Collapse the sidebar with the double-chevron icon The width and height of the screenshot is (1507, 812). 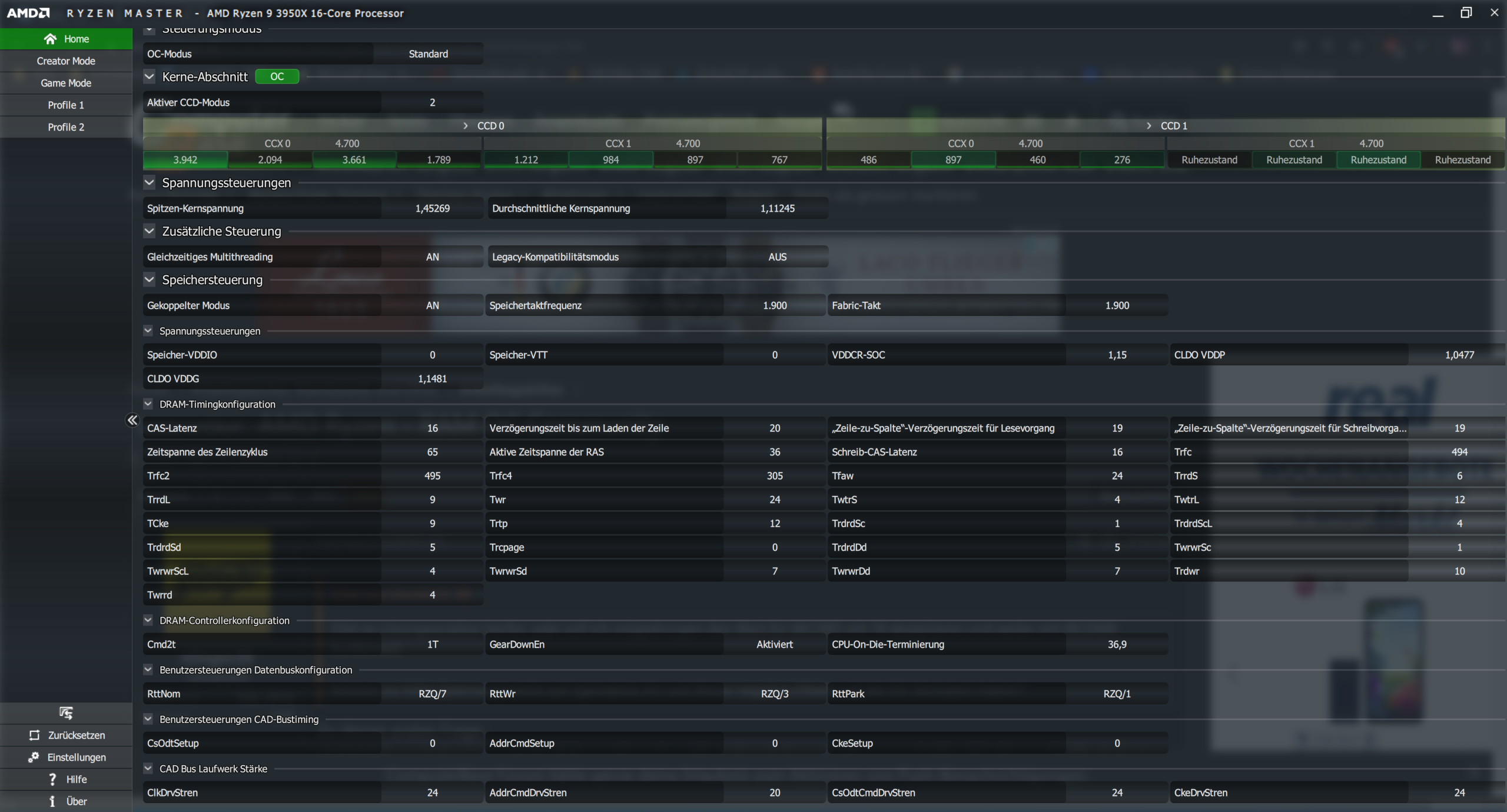(132, 420)
